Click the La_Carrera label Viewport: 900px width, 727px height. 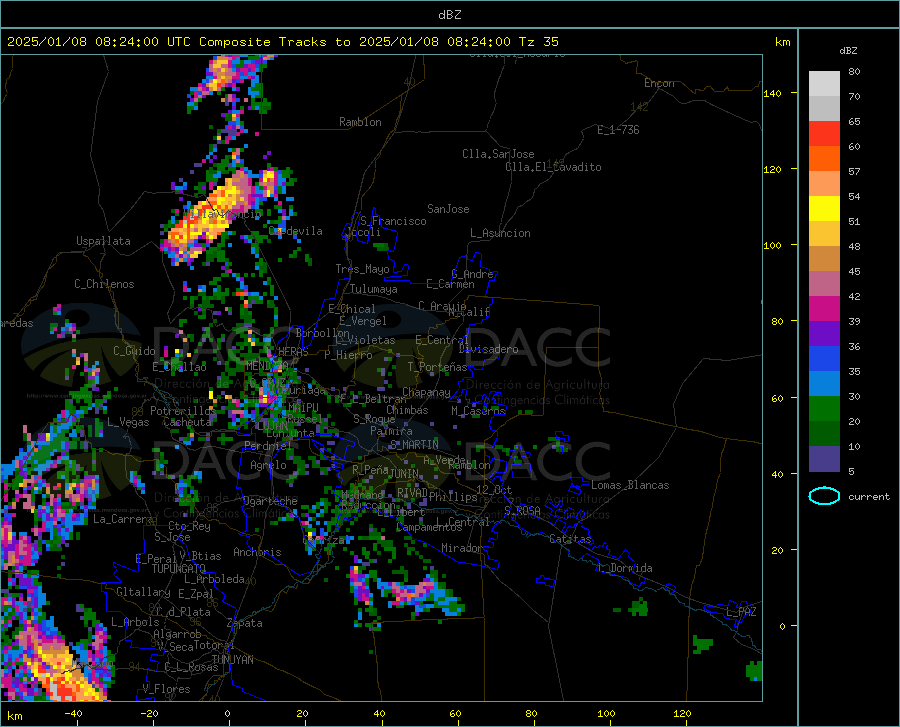tap(123, 519)
